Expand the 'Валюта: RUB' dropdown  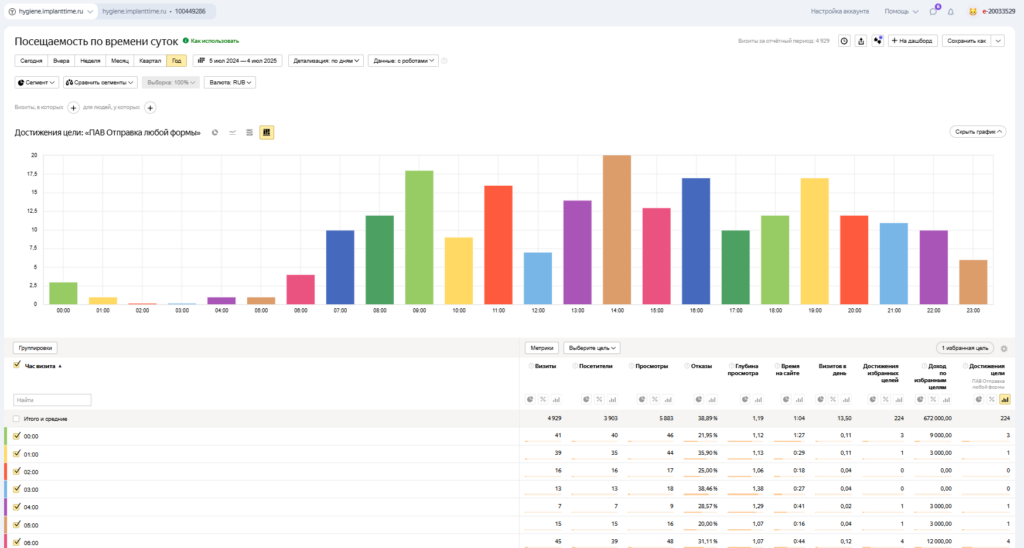[229, 82]
